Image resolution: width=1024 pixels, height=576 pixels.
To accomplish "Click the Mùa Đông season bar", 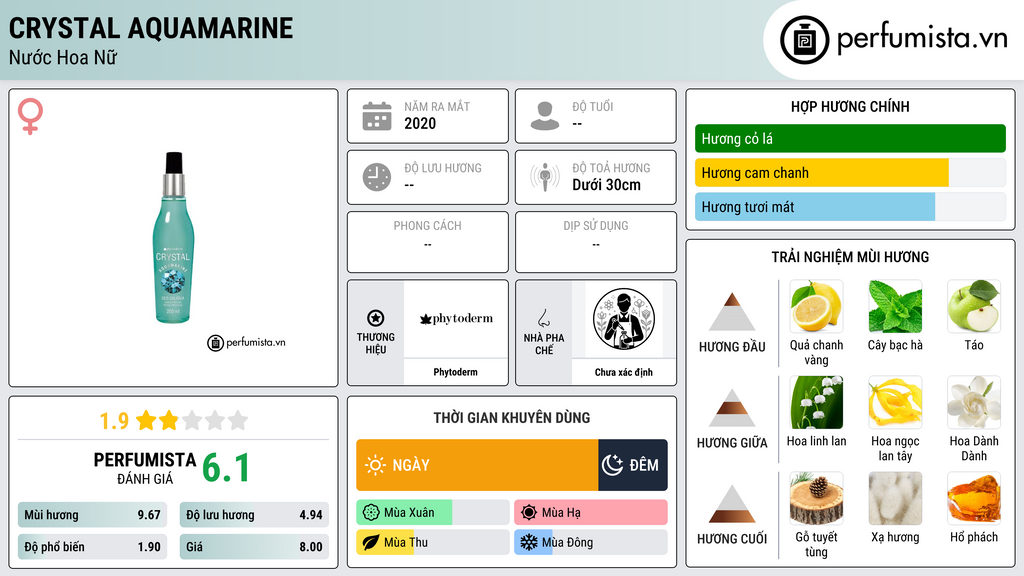I will click(x=591, y=542).
